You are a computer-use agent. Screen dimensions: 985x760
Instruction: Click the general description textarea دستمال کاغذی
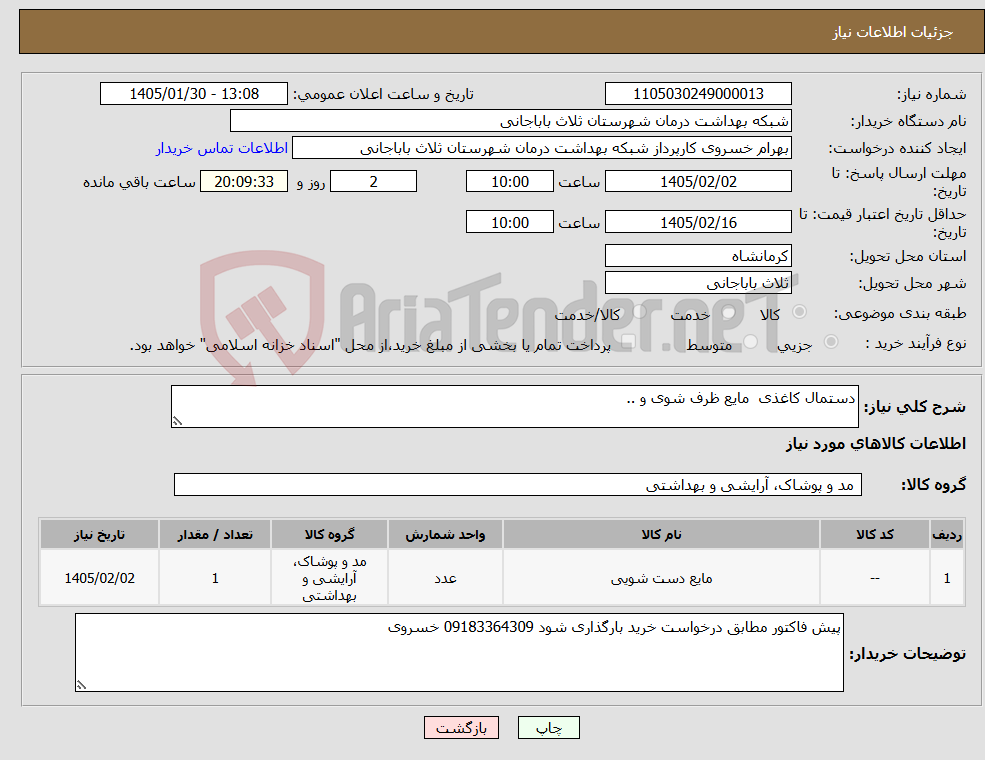click(514, 406)
